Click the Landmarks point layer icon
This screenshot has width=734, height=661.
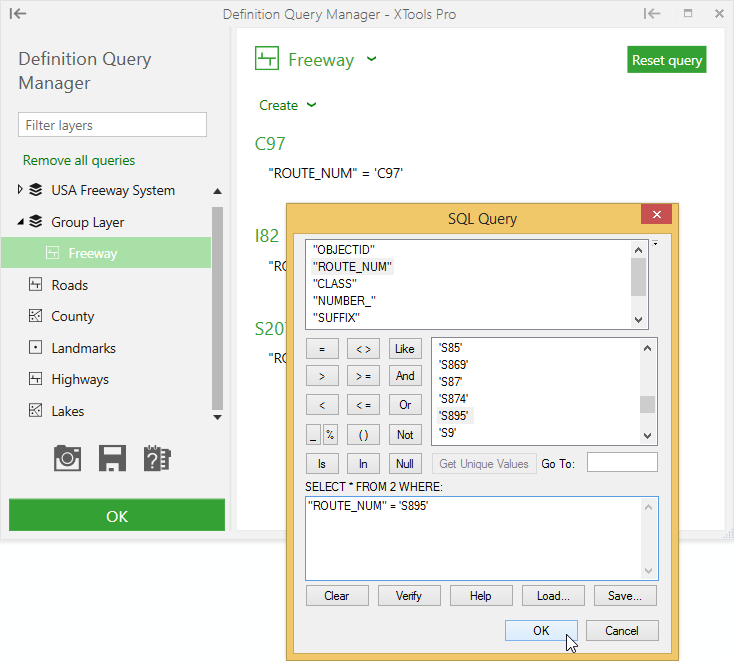[x=36, y=347]
